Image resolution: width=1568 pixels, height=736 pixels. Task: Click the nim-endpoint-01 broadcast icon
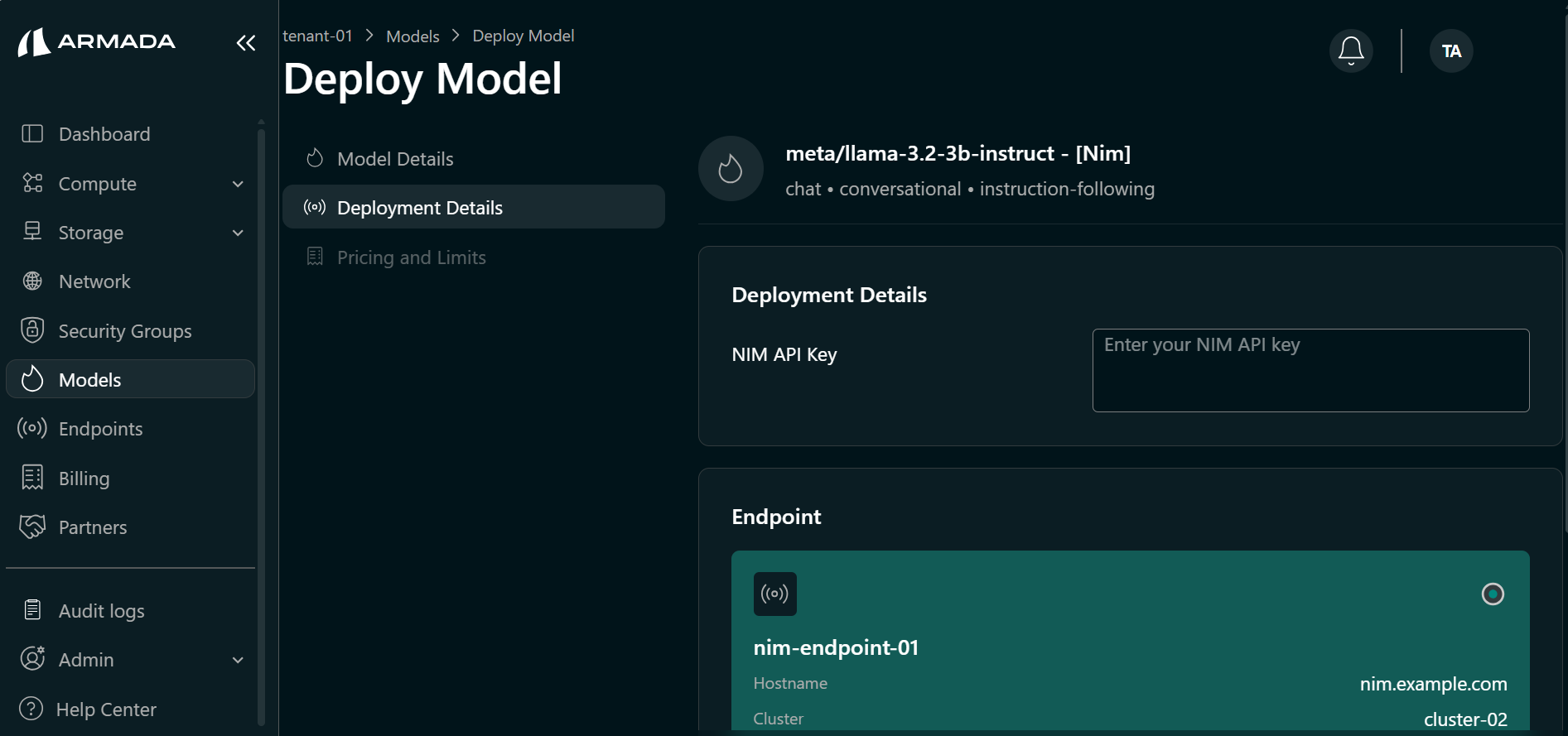click(775, 594)
